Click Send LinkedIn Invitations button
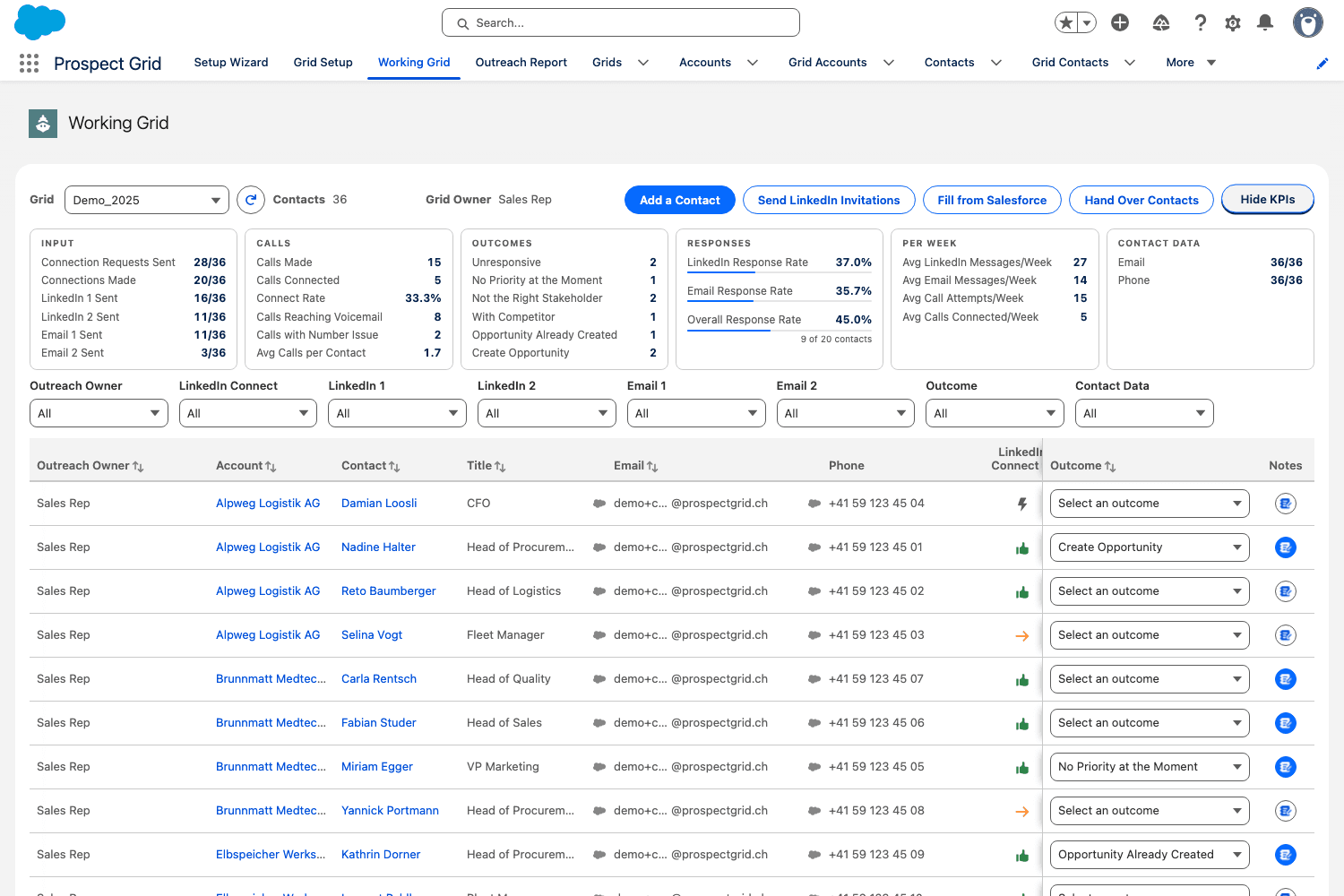1344x896 pixels. tap(829, 200)
